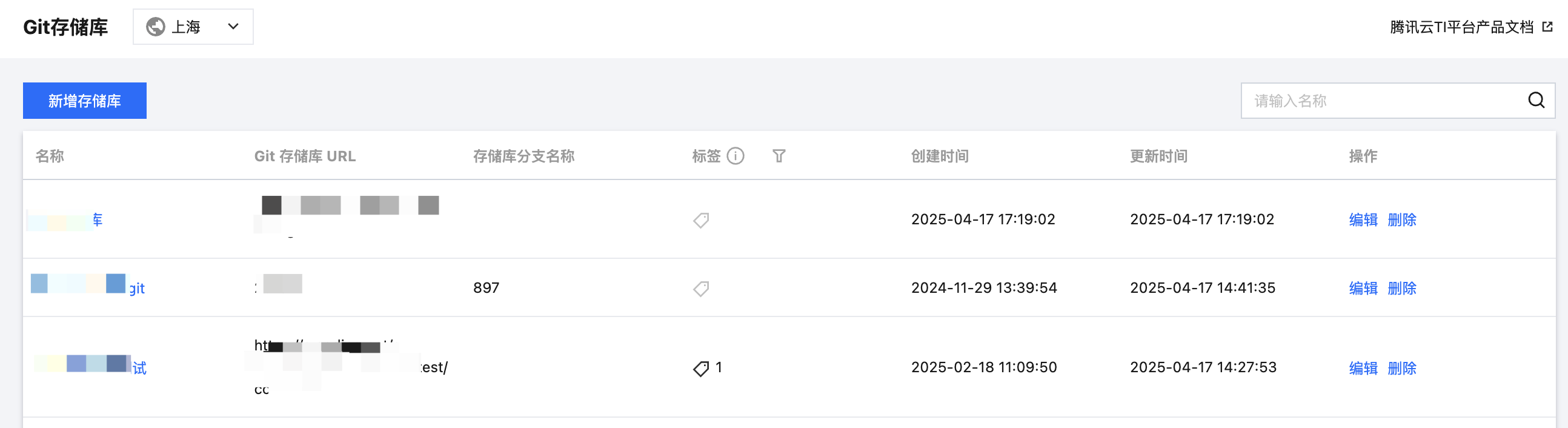Image resolution: width=1568 pixels, height=428 pixels.
Task: Open external link icon for product docs
Action: point(1547,27)
